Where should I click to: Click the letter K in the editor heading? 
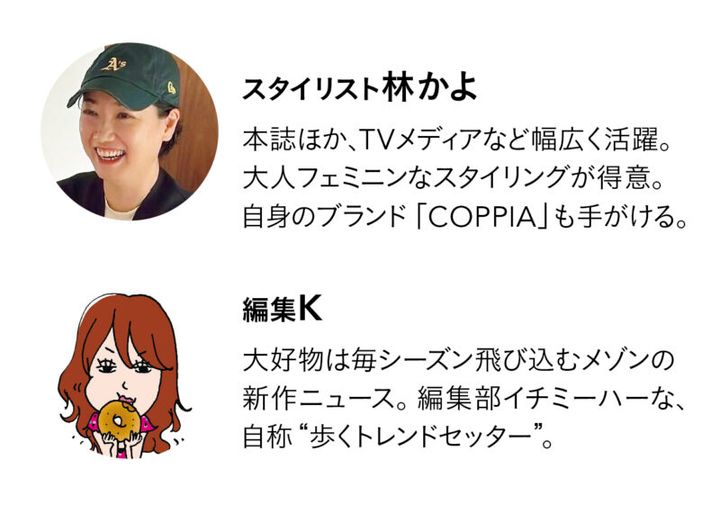click(310, 310)
